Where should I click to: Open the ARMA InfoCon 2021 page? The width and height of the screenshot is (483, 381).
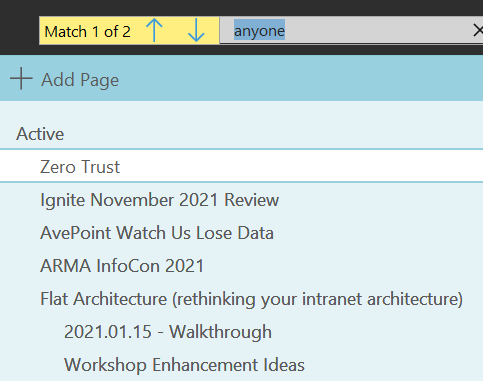click(x=241, y=266)
